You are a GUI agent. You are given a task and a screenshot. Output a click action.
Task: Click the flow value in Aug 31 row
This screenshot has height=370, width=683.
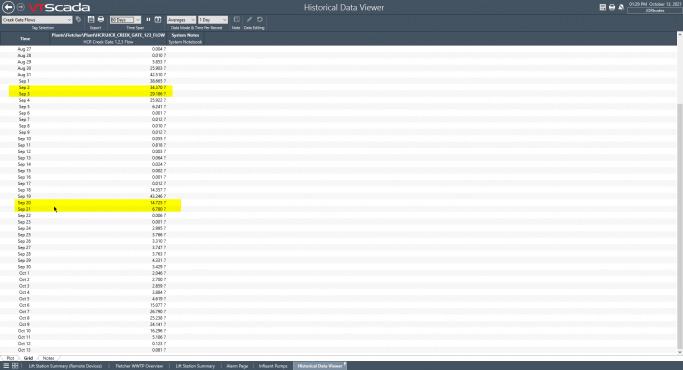158,75
